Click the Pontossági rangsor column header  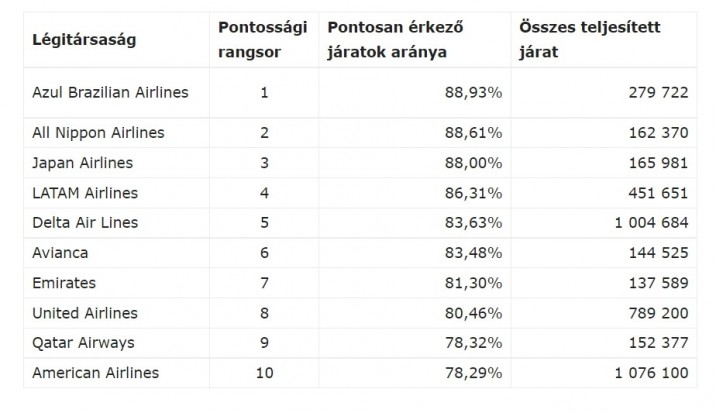pyautogui.click(x=263, y=40)
